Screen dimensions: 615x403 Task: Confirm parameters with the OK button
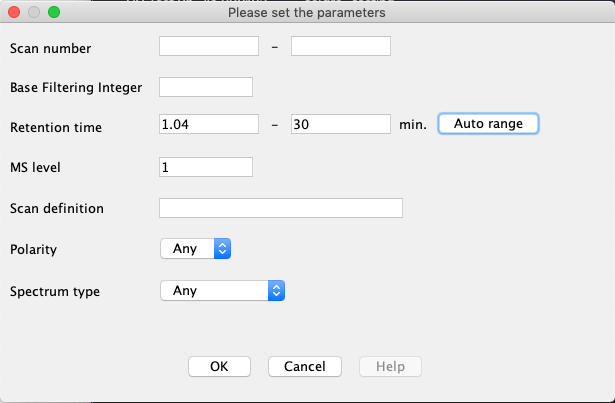coord(219,366)
